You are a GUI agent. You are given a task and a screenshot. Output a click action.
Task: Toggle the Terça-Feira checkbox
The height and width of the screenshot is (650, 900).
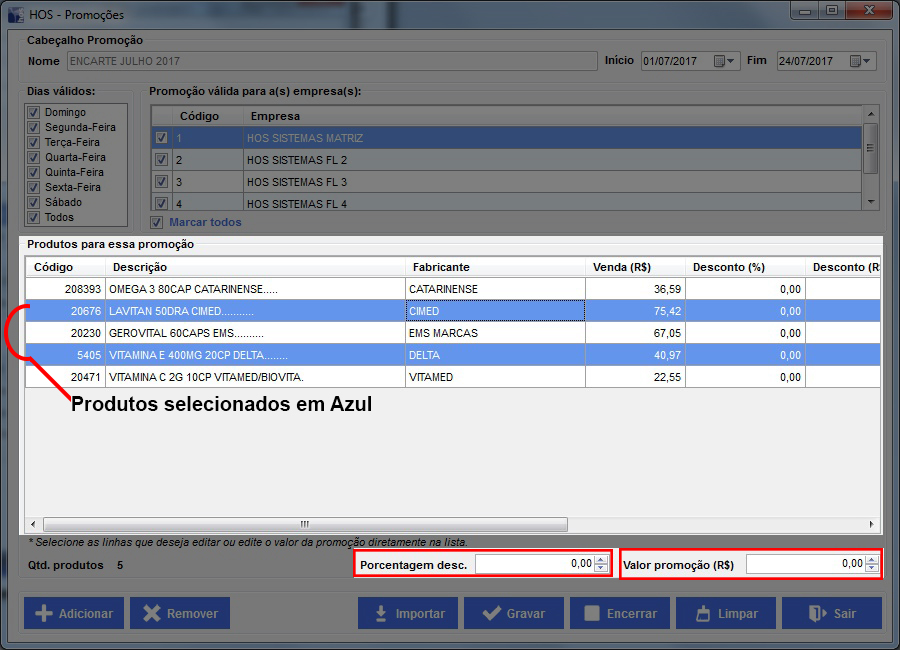33,142
